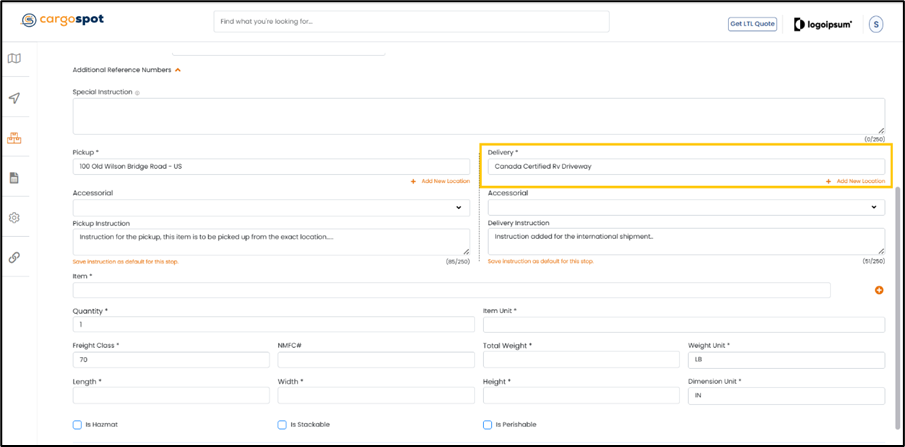
Task: Open the map view in the sidebar
Action: [14, 59]
